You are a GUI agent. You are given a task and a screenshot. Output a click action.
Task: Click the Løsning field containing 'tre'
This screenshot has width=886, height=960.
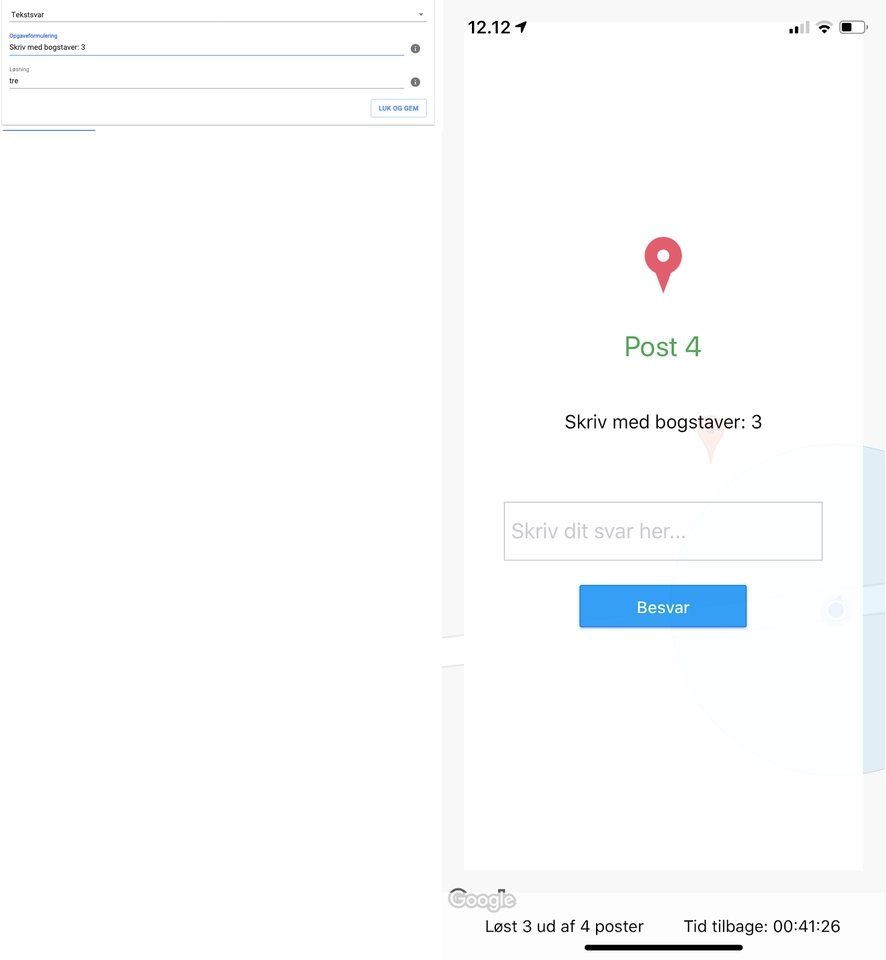pyautogui.click(x=205, y=81)
